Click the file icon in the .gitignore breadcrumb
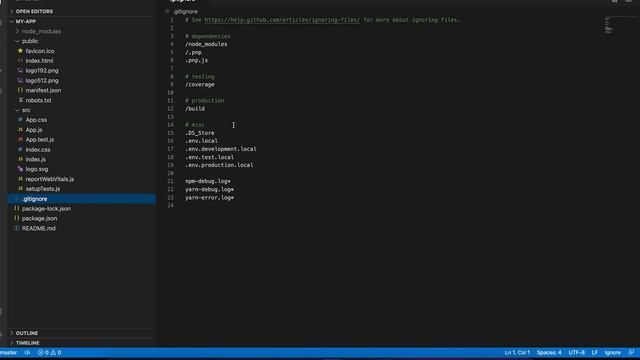 point(167,11)
